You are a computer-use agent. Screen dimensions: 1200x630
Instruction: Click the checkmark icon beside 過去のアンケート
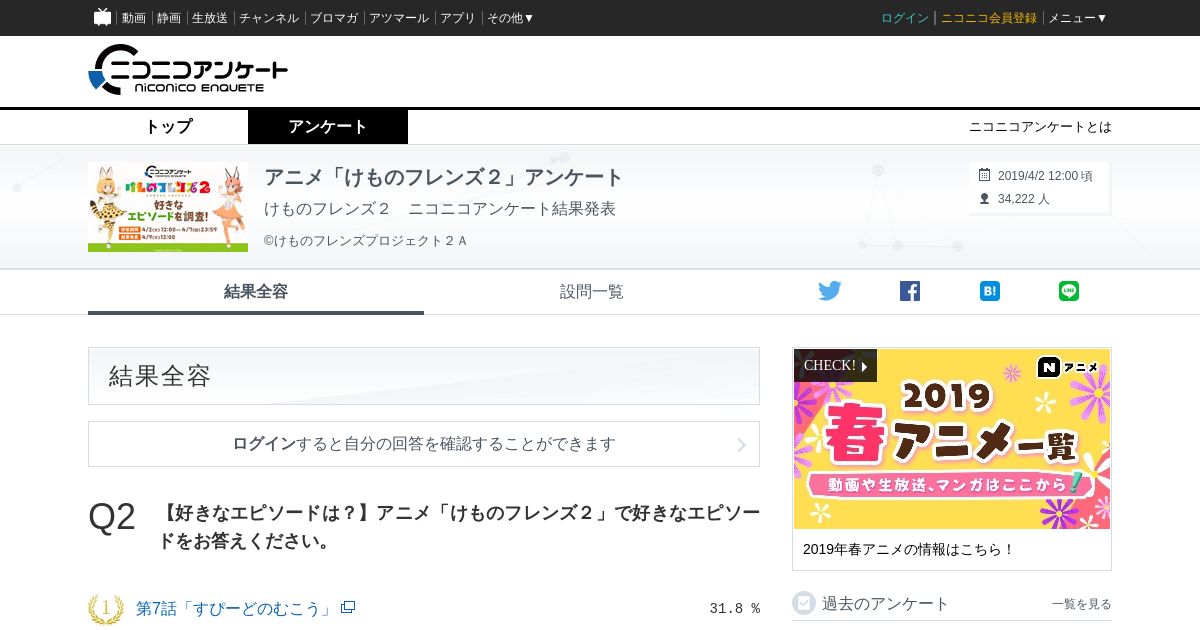[804, 603]
